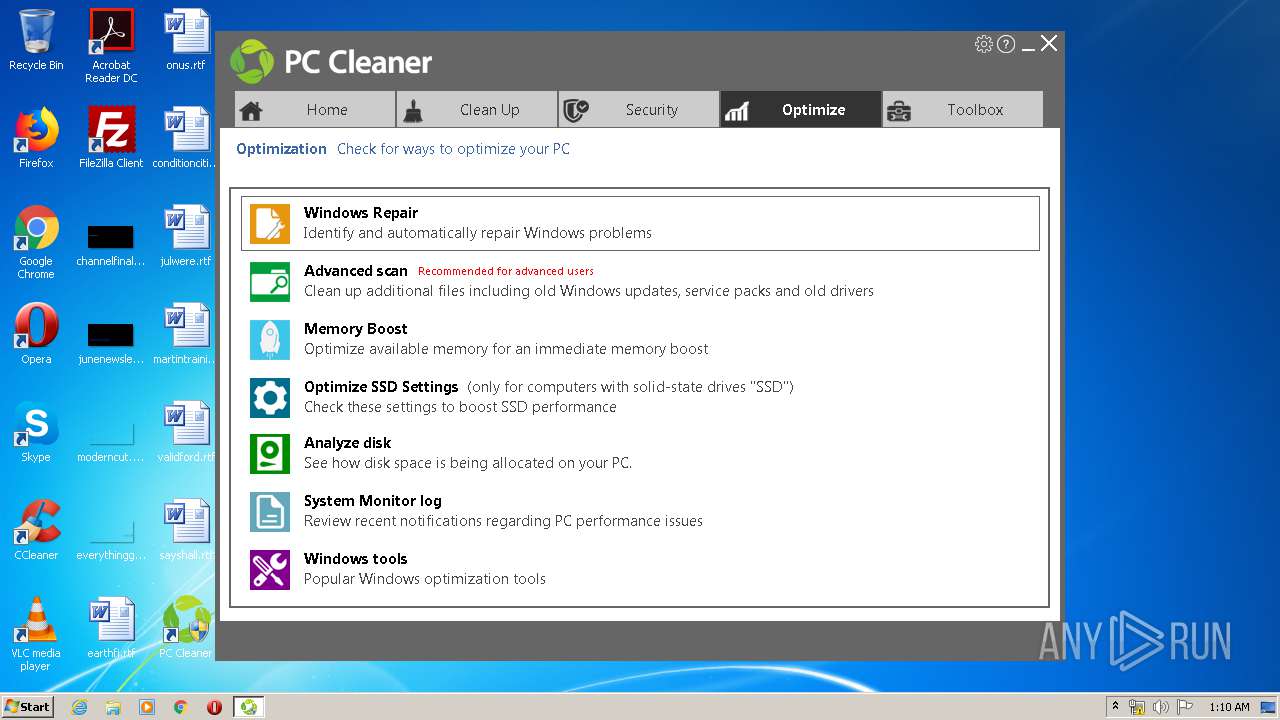Open Windows Explorer folder in taskbar

click(x=113, y=707)
